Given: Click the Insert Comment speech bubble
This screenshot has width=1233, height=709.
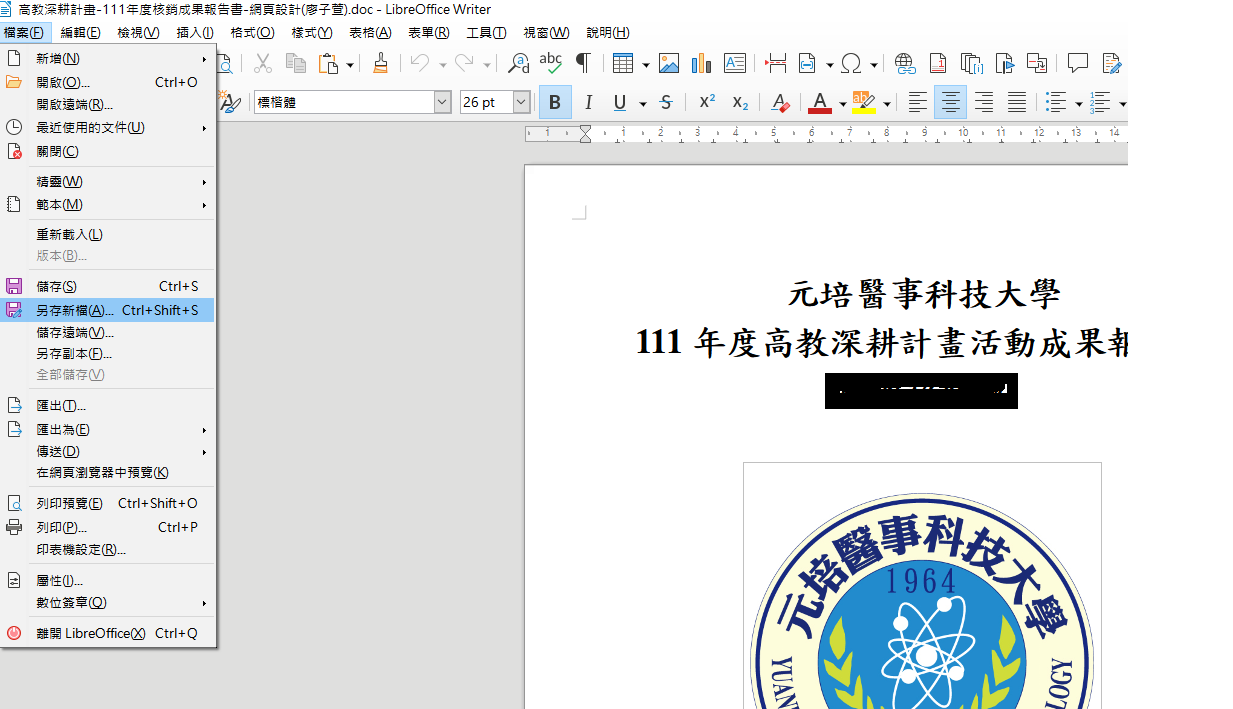Looking at the screenshot, I should [1078, 63].
